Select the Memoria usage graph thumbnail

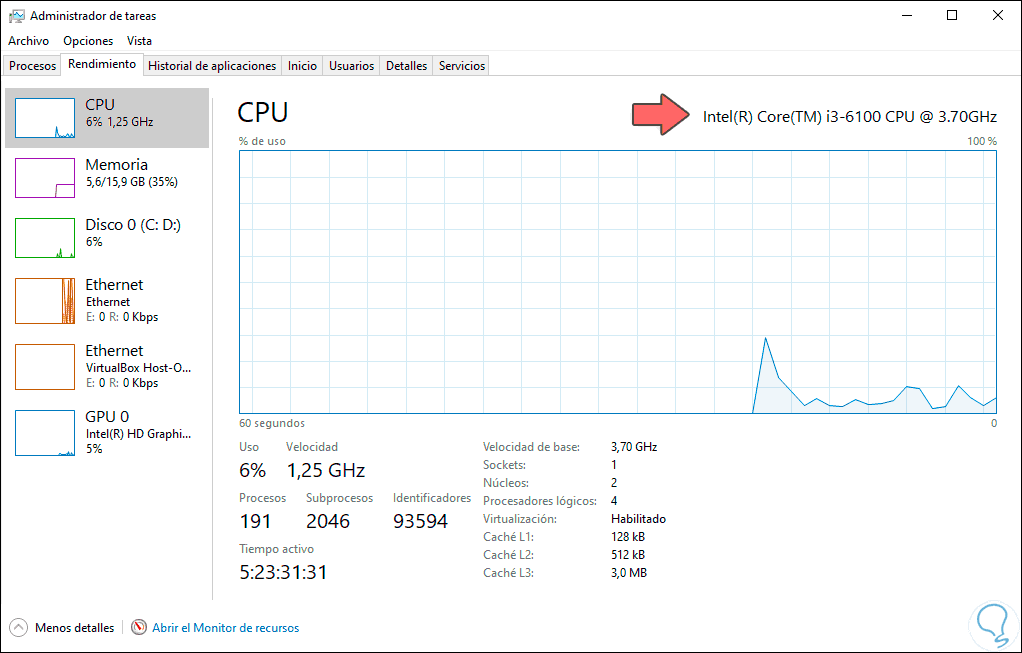45,178
